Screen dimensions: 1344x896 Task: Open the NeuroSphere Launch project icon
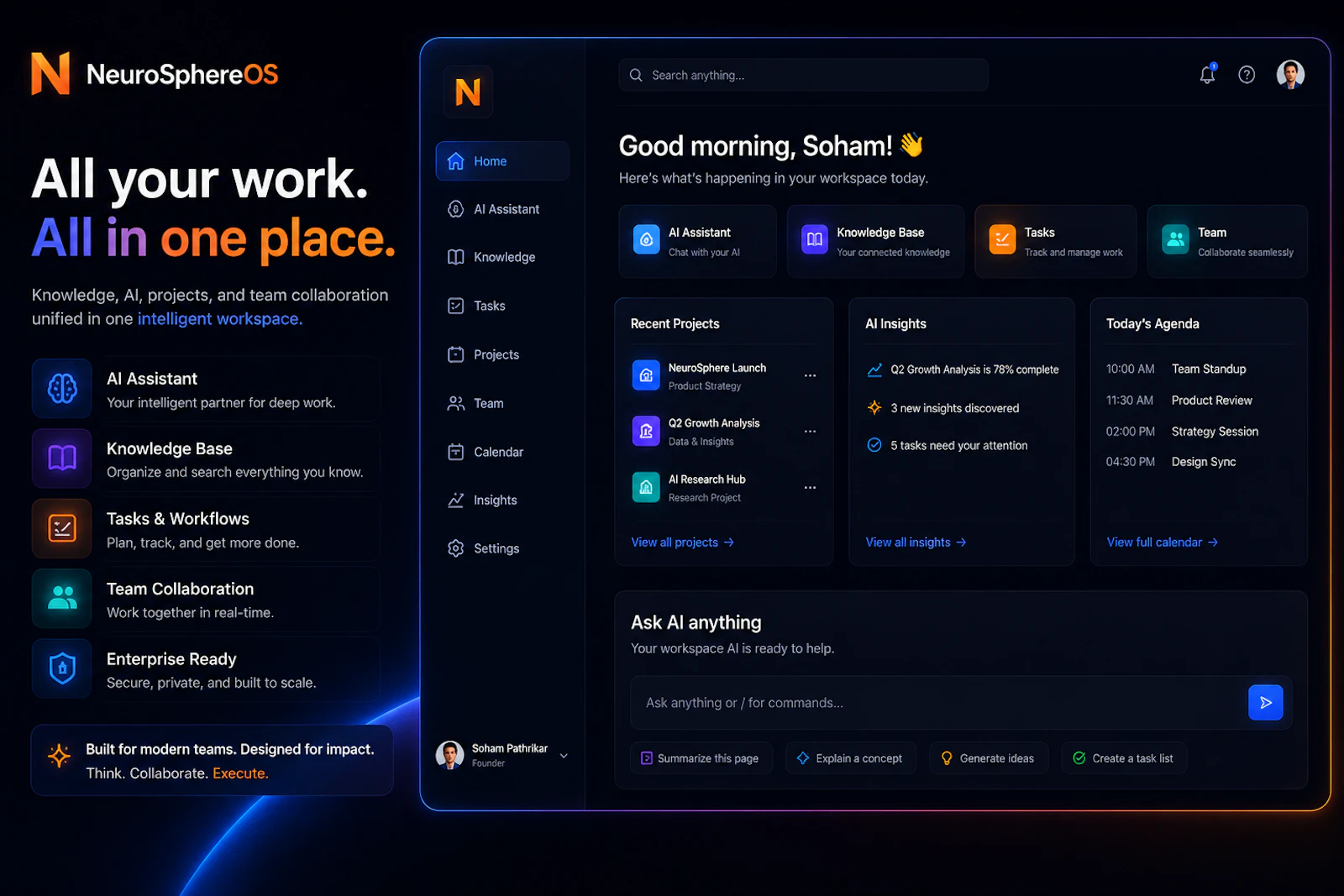point(646,375)
